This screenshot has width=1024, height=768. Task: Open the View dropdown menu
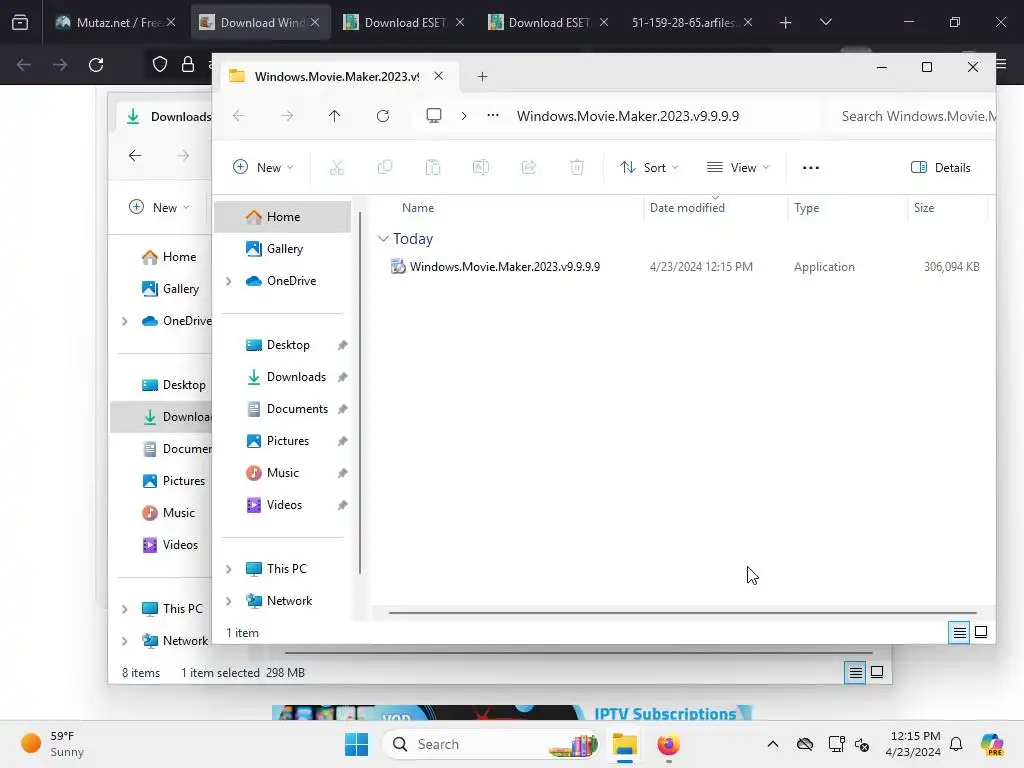[738, 168]
